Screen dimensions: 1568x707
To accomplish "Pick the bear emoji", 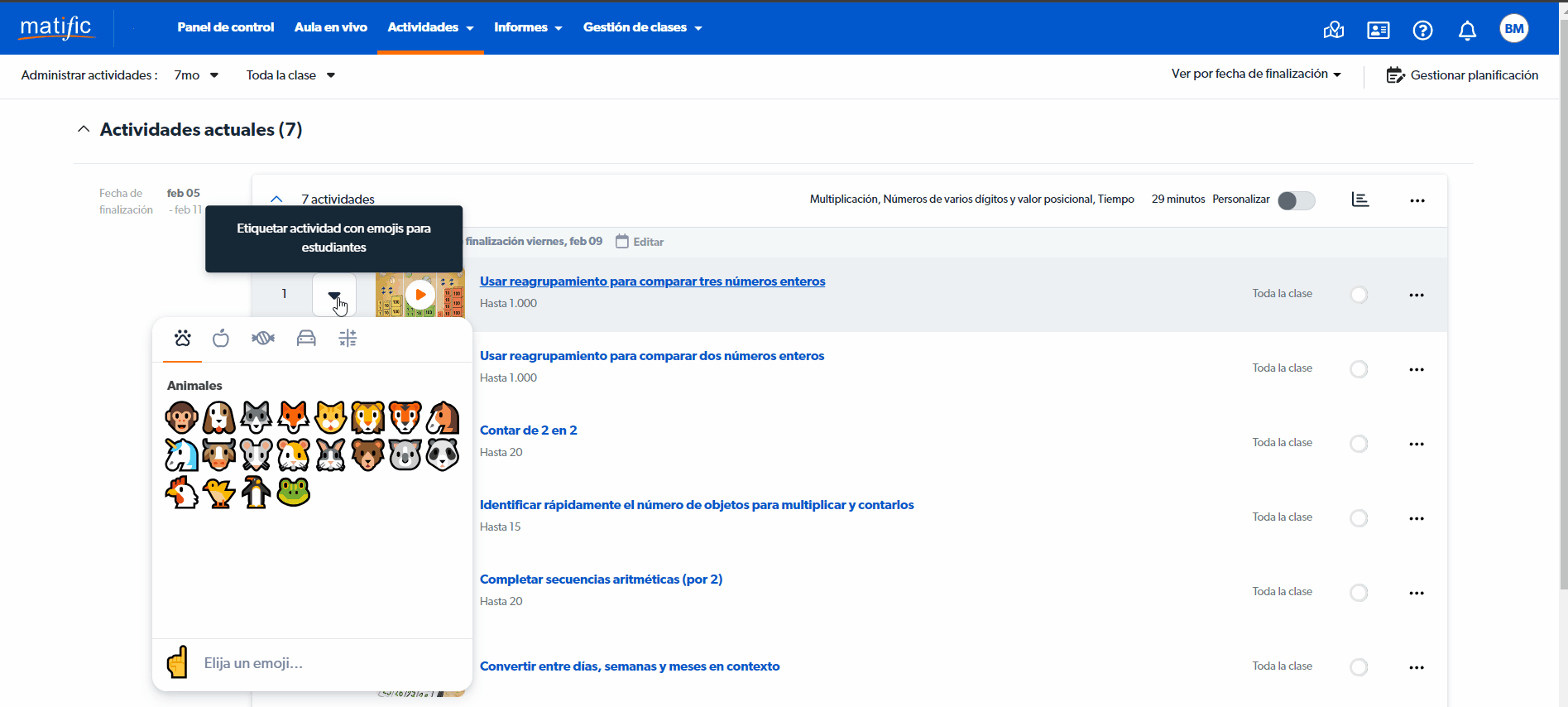I will pyautogui.click(x=368, y=454).
